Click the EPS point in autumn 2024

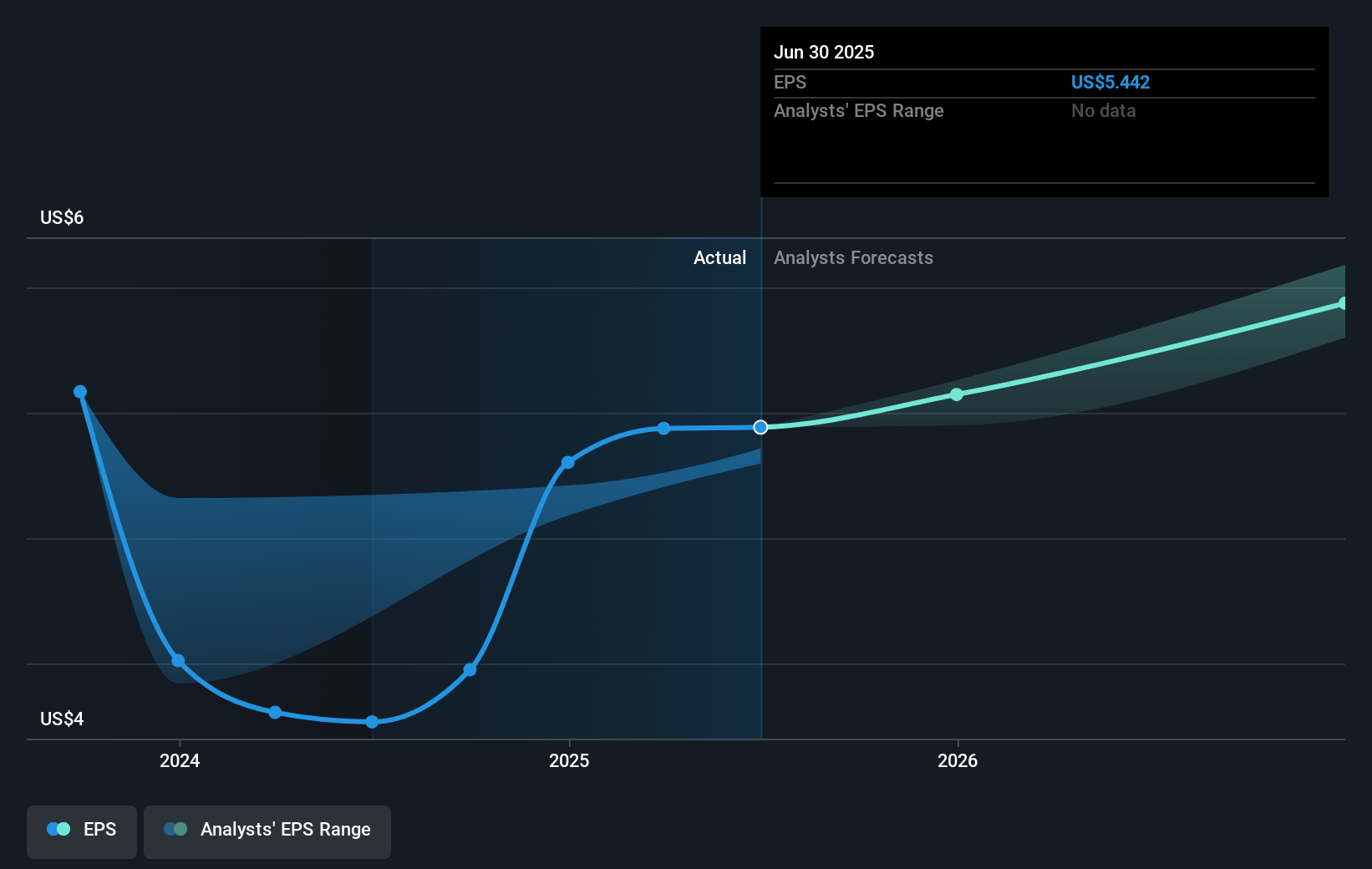tap(470, 669)
